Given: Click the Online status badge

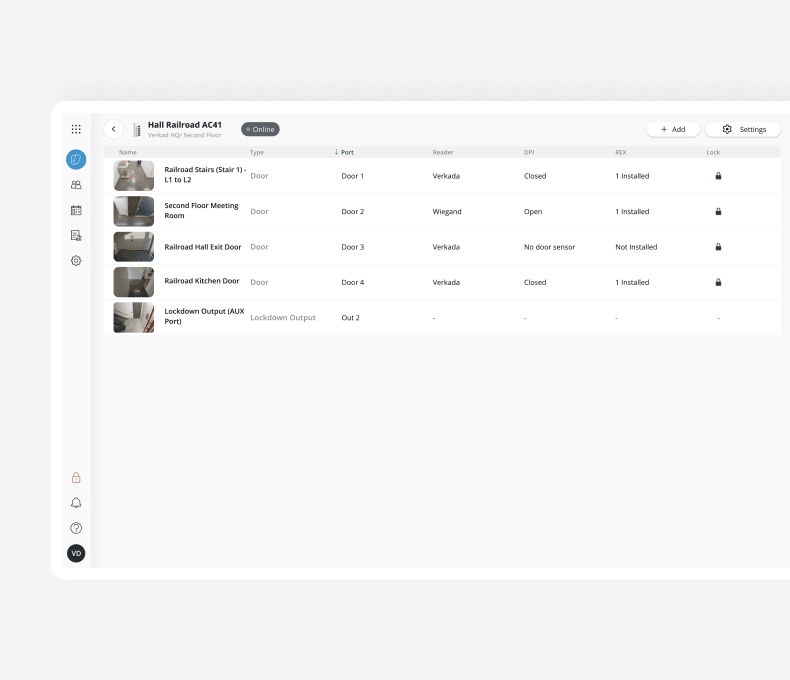Looking at the screenshot, I should (x=260, y=129).
